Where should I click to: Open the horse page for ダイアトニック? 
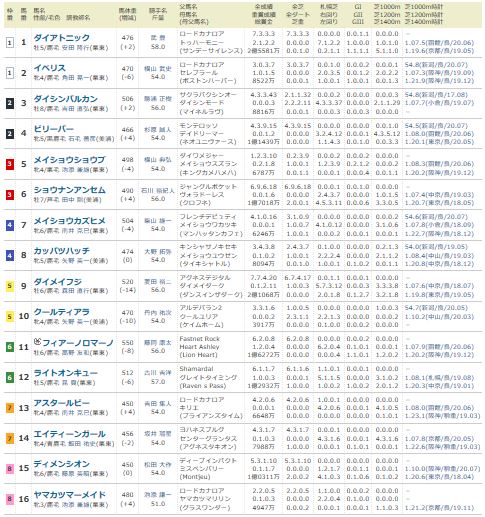click(x=62, y=37)
